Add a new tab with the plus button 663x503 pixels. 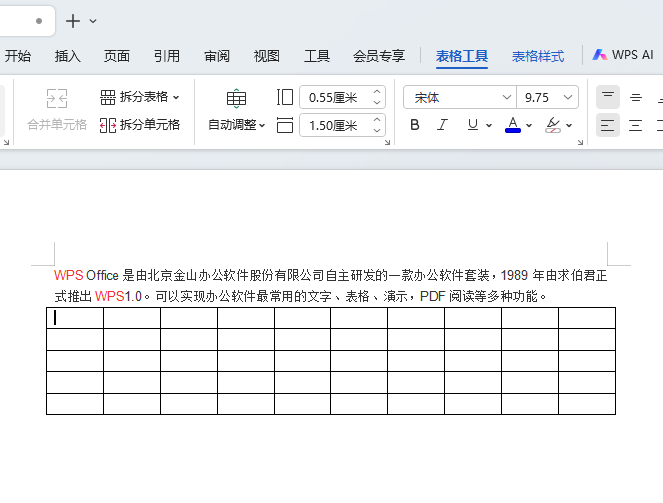coord(73,21)
